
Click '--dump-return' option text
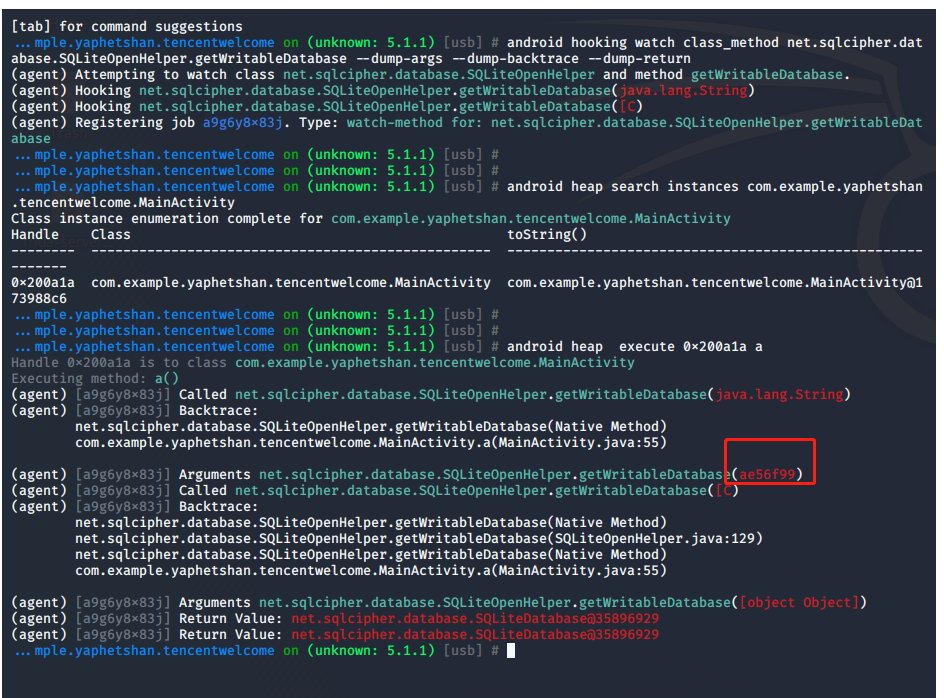[639, 59]
